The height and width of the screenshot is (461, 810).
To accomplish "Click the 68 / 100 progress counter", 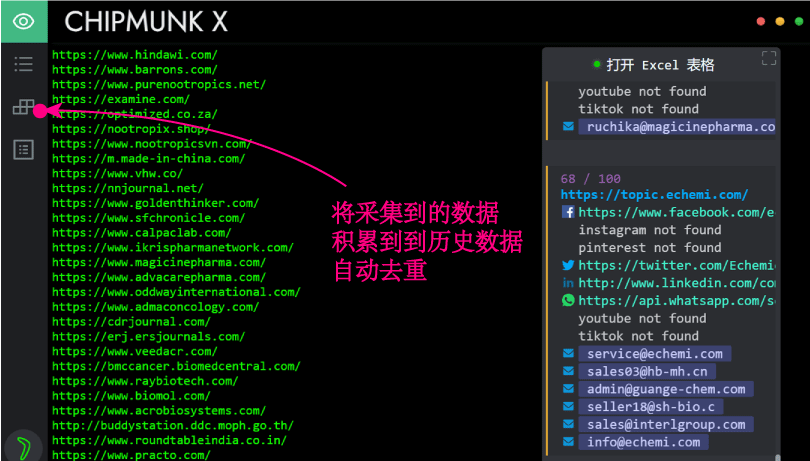I will 591,179.
